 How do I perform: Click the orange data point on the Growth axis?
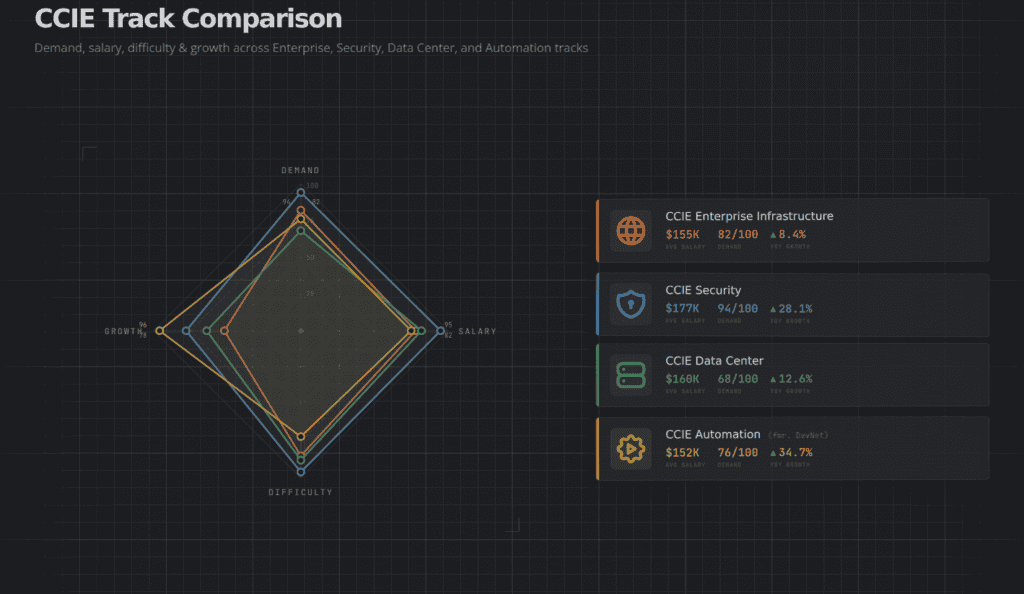point(225,331)
